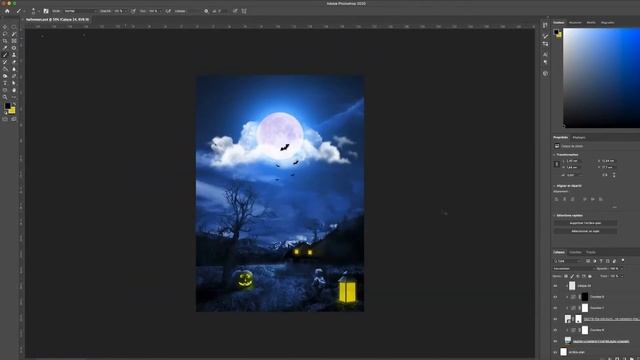This screenshot has width=640, height=360.
Task: Select the History Brush tool
Action: [x=5, y=62]
